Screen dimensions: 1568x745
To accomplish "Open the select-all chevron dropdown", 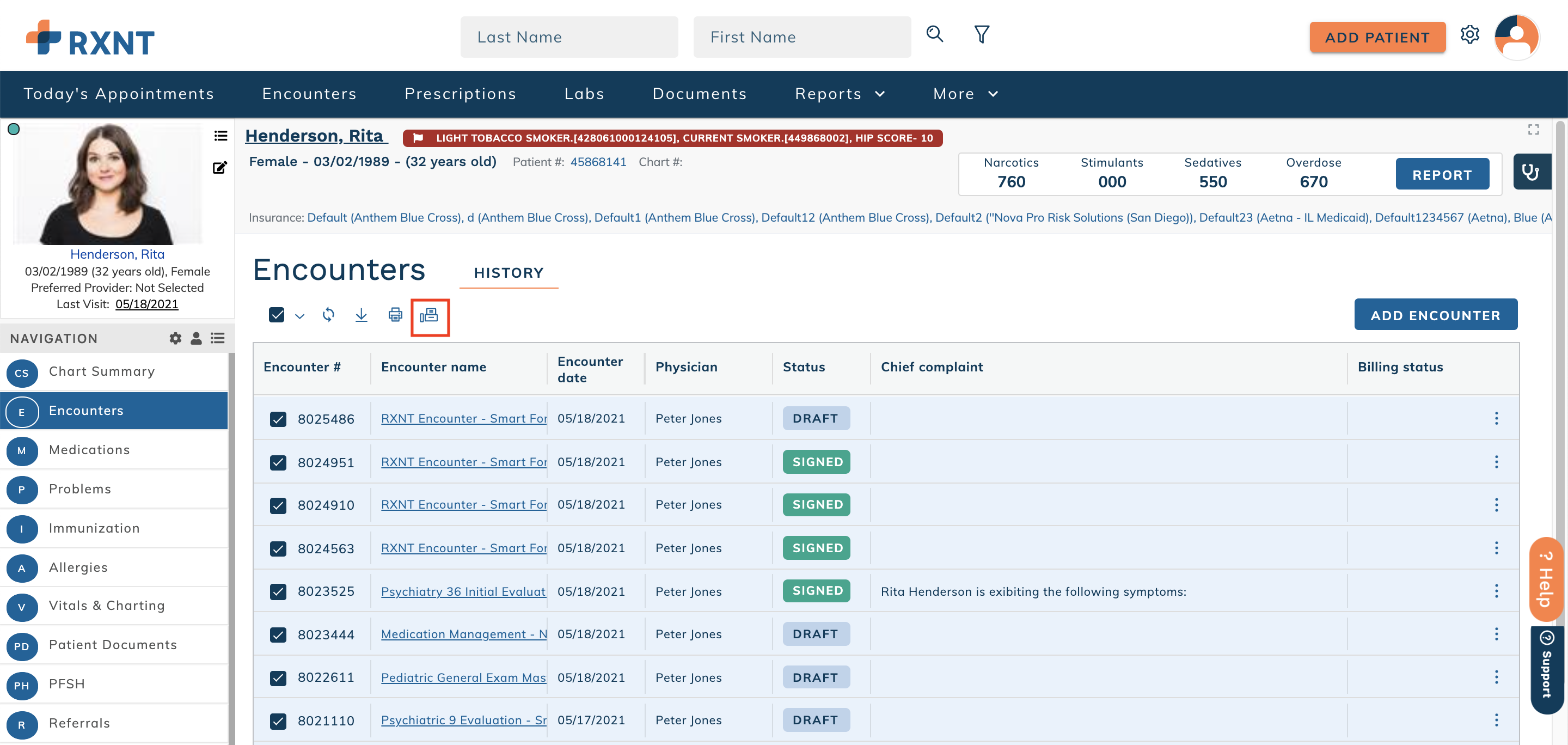I will click(x=299, y=316).
